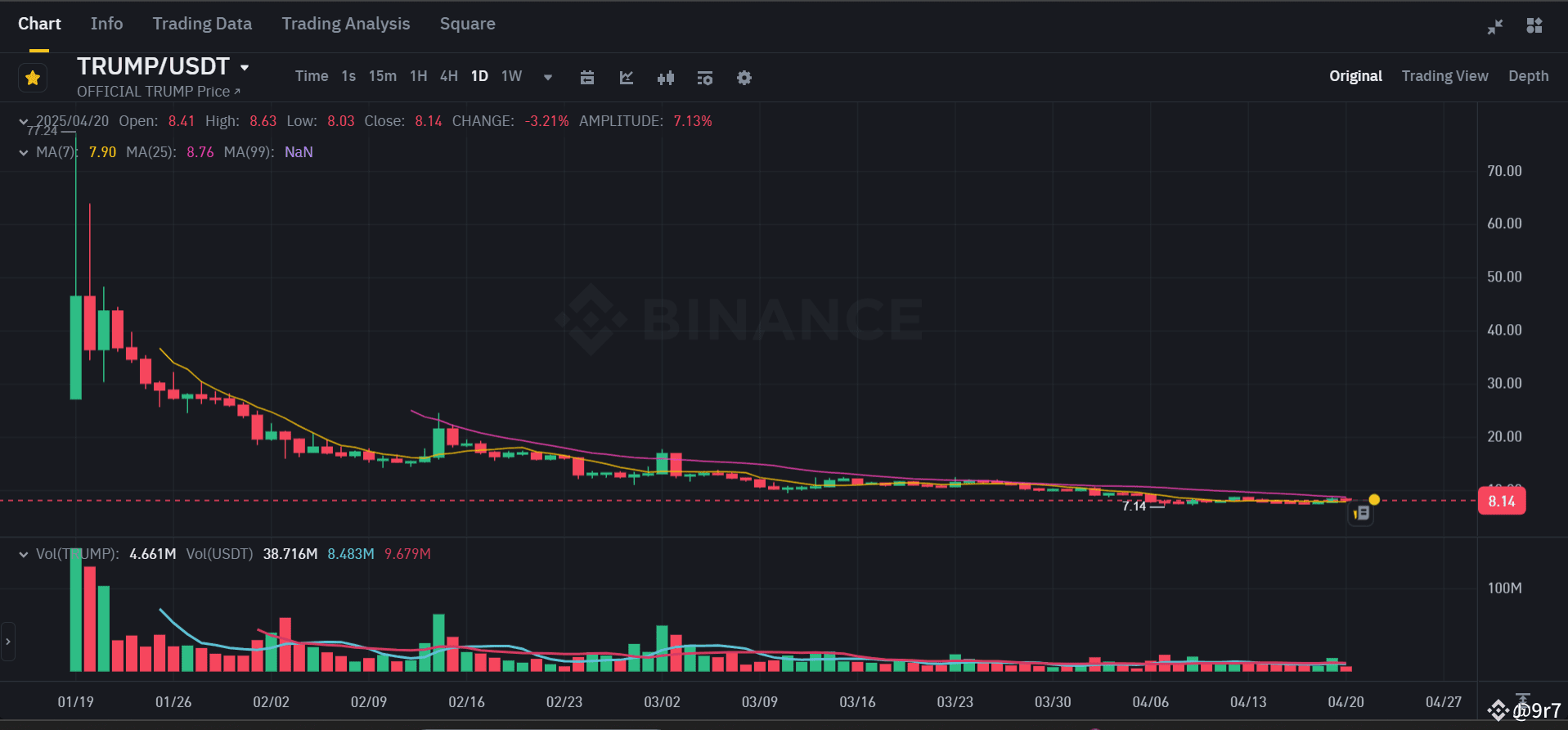This screenshot has height=730, width=1568.
Task: Expand more timeframe intervals dropdown
Action: [546, 76]
